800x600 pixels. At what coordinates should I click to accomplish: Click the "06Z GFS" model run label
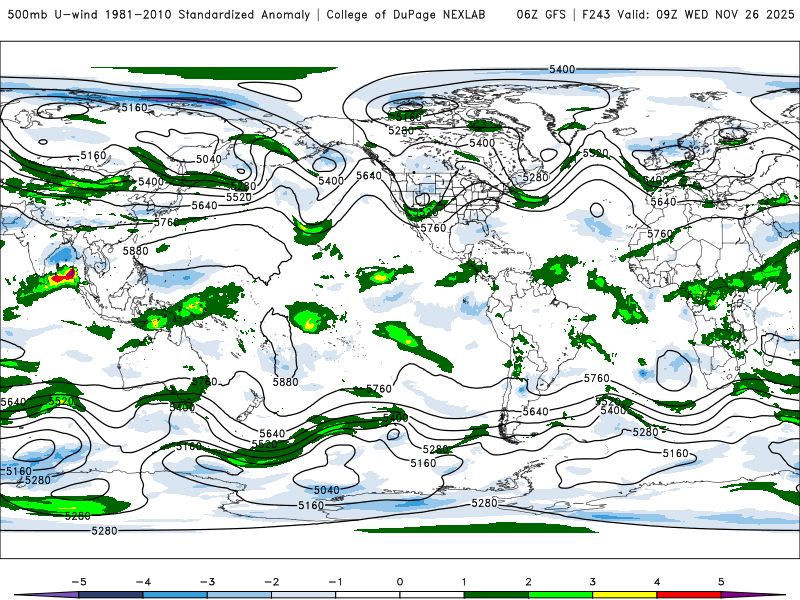coord(541,15)
